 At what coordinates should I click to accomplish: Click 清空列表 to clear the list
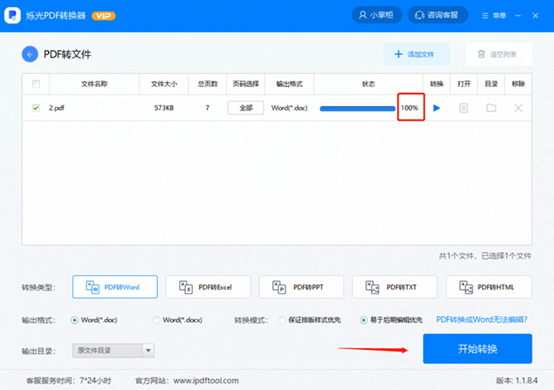click(x=499, y=54)
